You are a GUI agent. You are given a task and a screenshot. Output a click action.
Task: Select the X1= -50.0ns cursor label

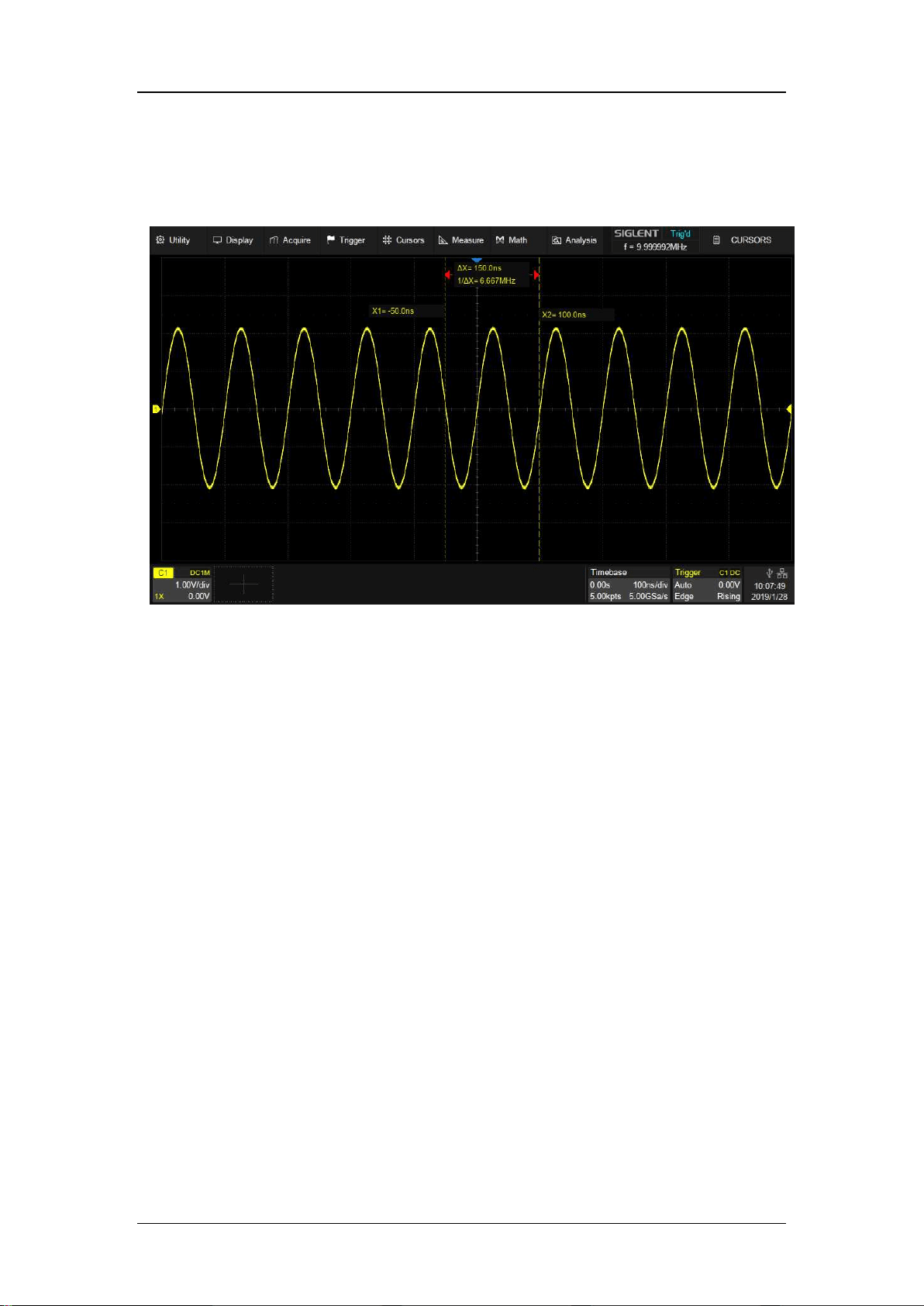pyautogui.click(x=393, y=311)
